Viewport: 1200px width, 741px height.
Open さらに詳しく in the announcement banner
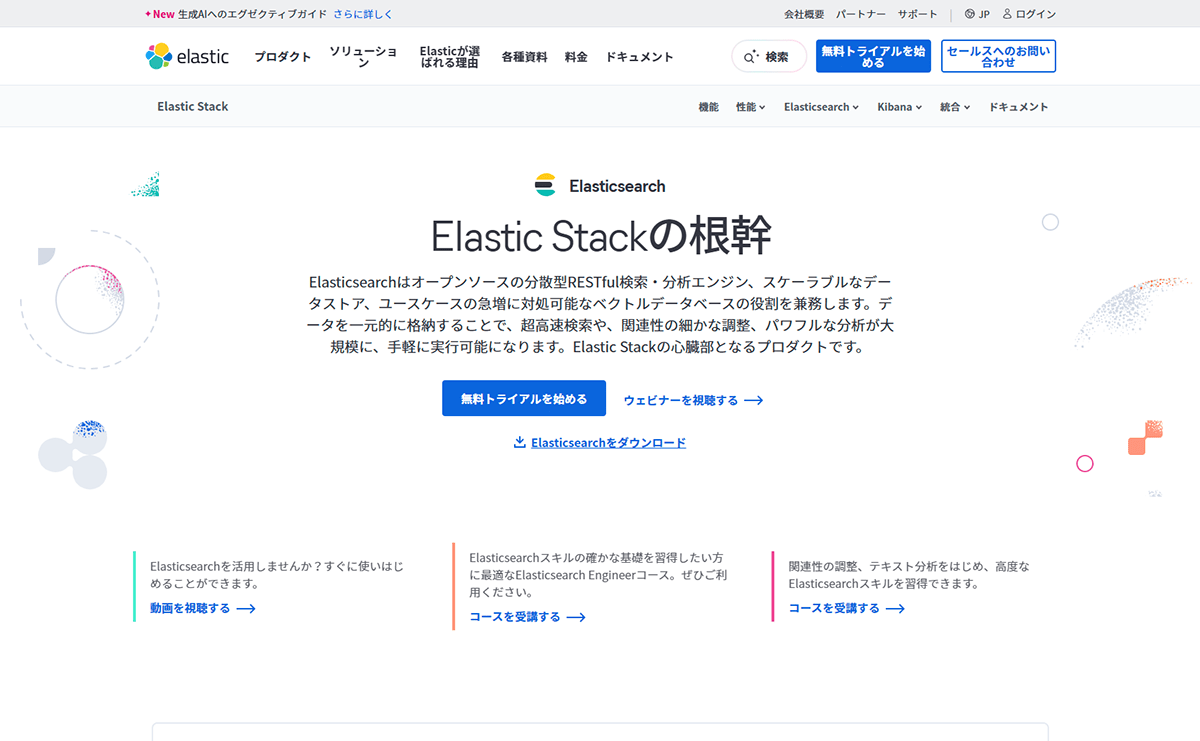364,13
